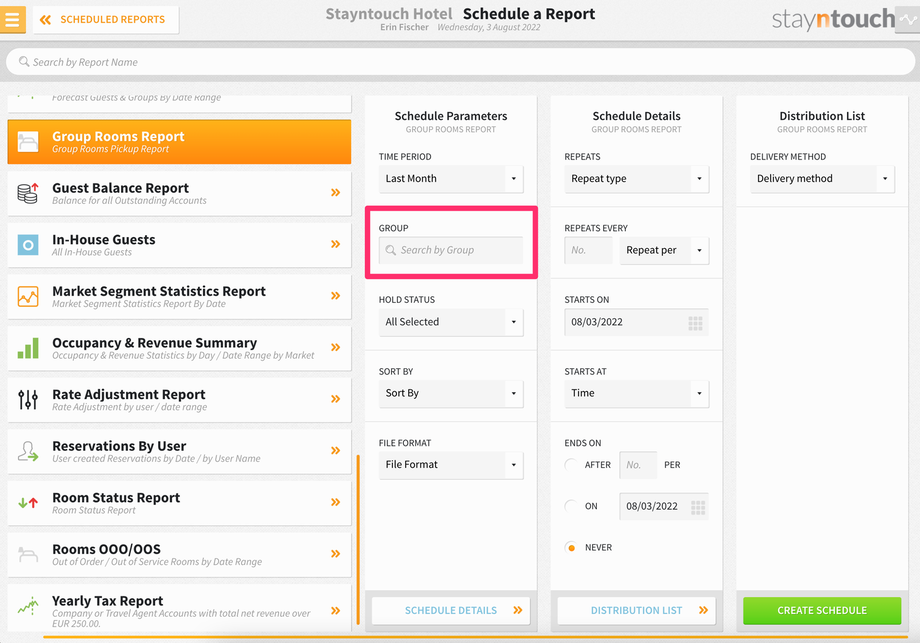The image size is (920, 643).
Task: Select In-House Guests report title
Action: [104, 239]
